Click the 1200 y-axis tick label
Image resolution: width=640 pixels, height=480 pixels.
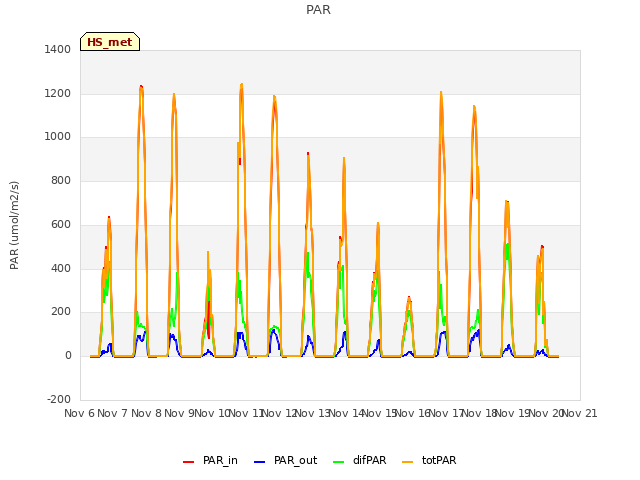click(x=58, y=93)
